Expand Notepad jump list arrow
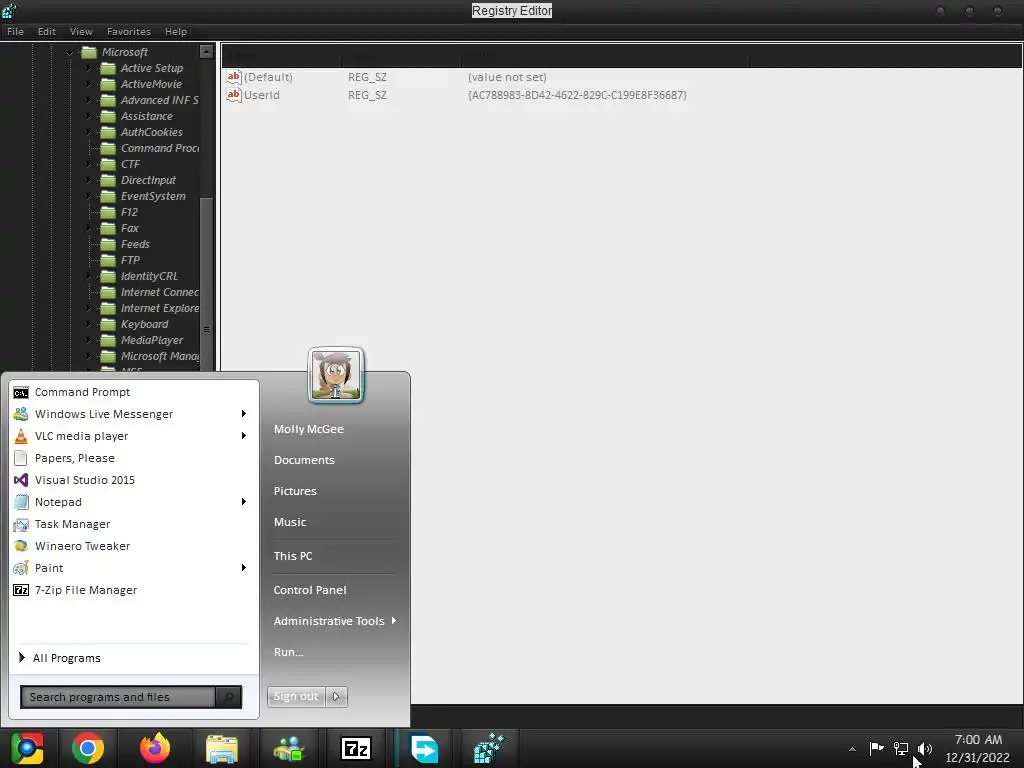The image size is (1024, 768). (244, 502)
